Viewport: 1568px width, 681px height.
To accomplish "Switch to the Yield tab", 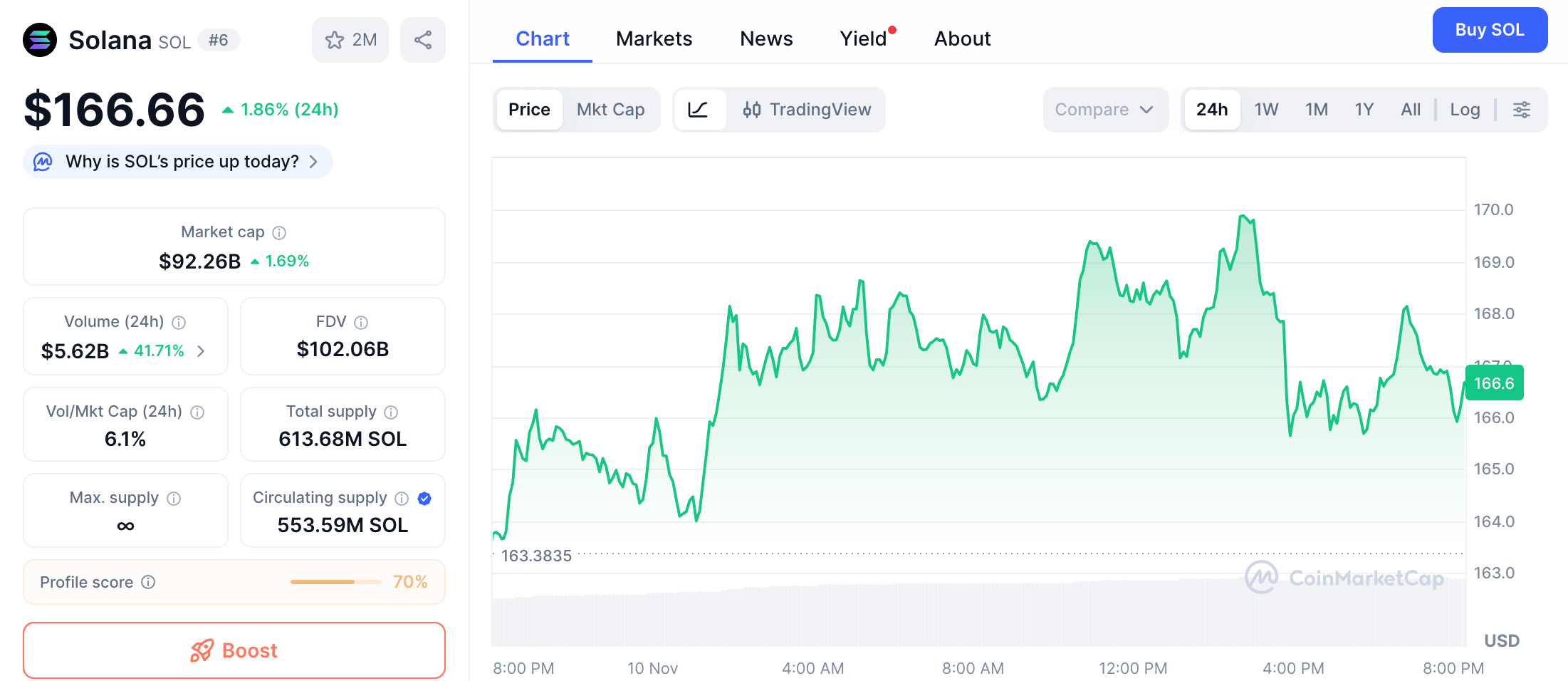I will (864, 38).
